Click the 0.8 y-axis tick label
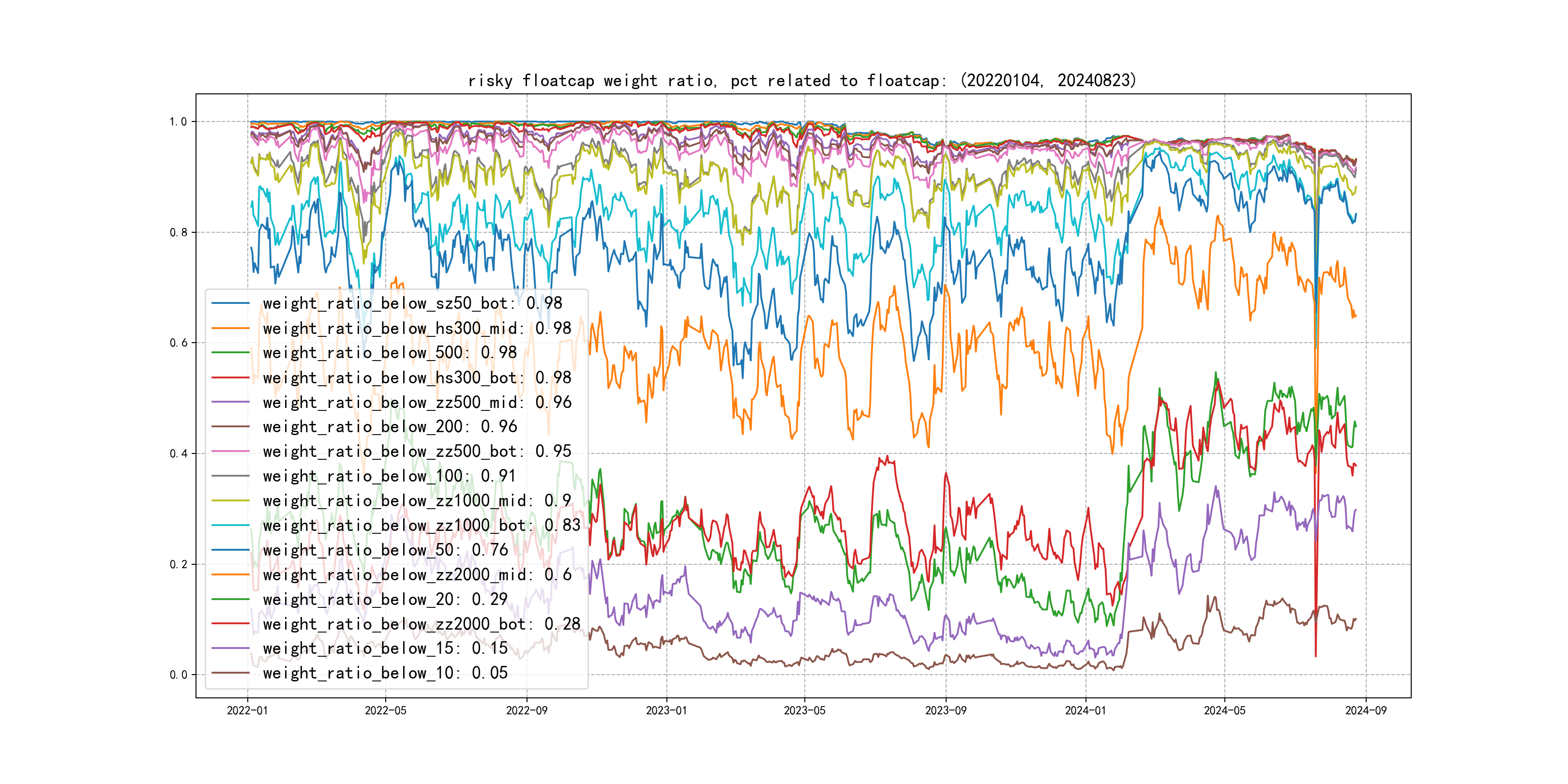This screenshot has width=1568, height=784. click(179, 232)
